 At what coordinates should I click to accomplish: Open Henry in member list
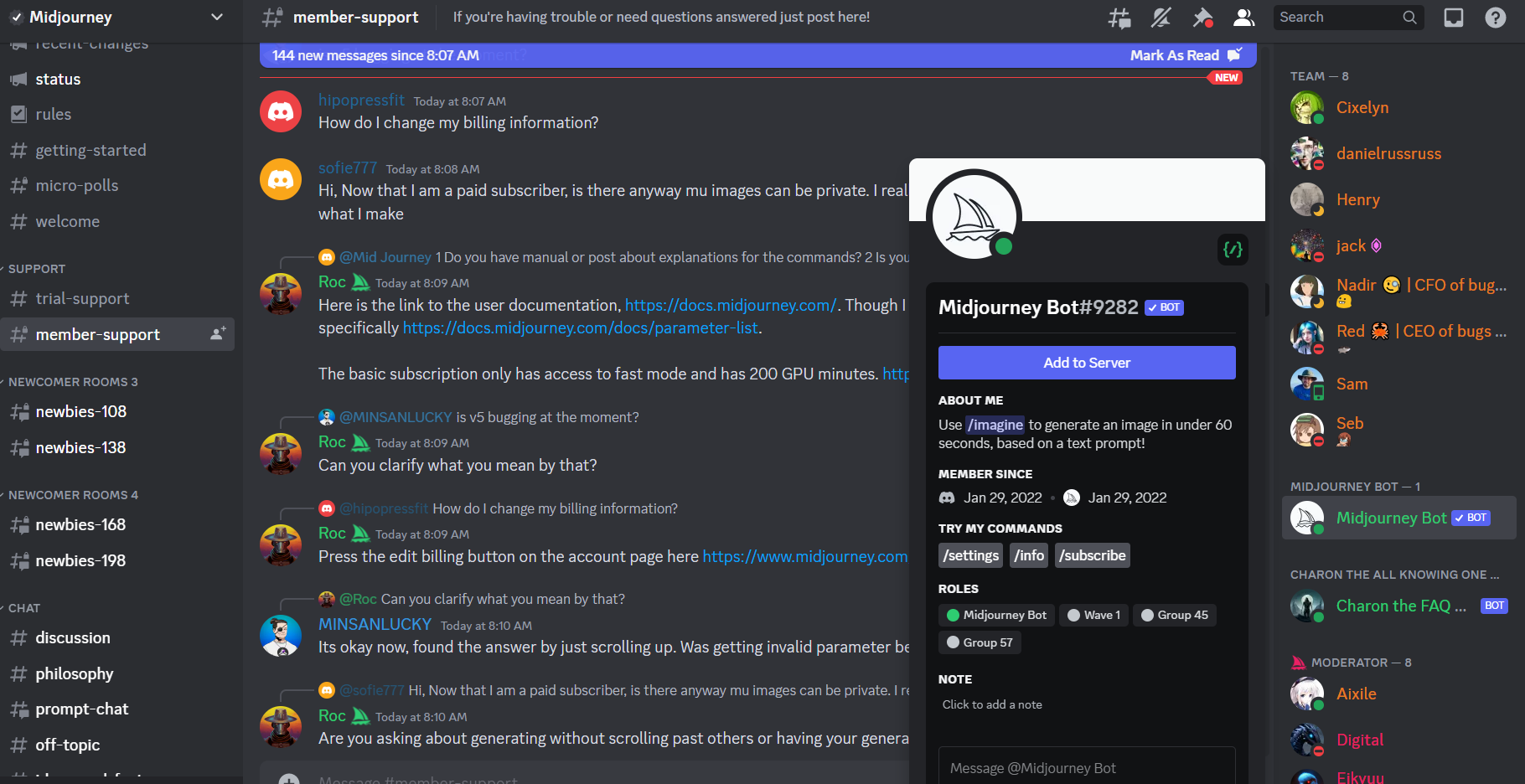[1399, 200]
